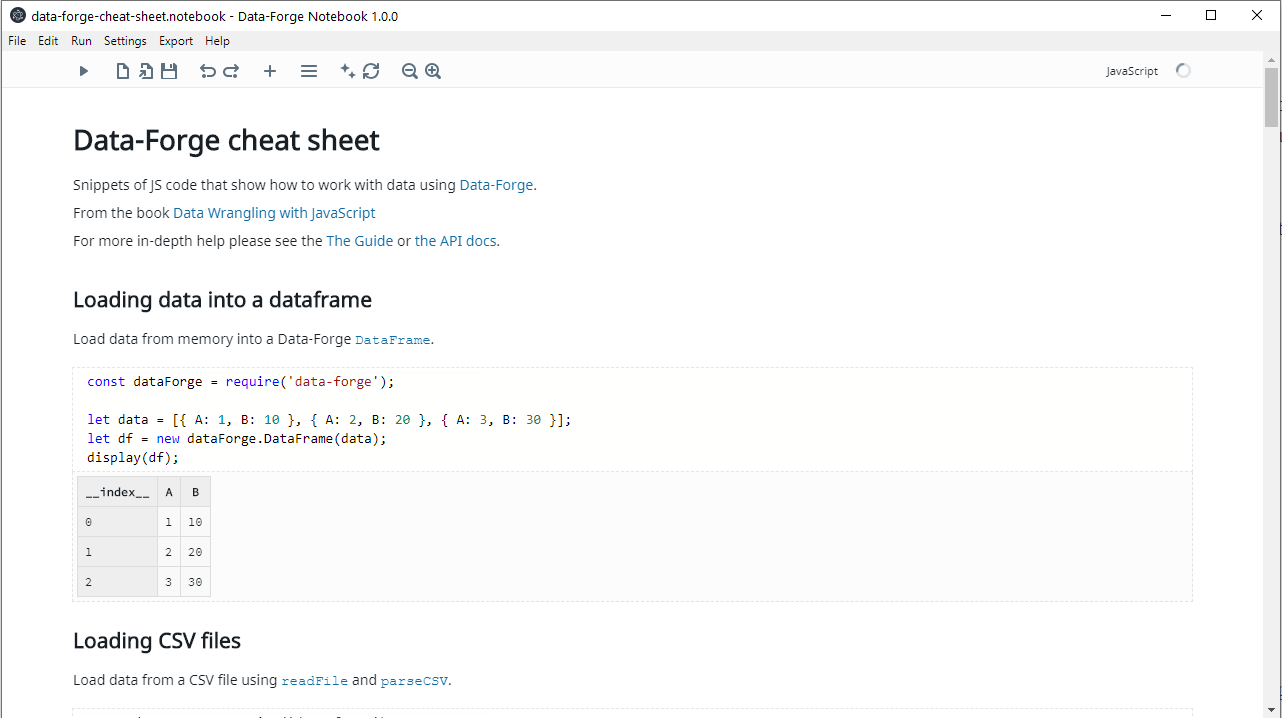Add a new cell with the plus icon
The width and height of the screenshot is (1282, 718).
[270, 71]
